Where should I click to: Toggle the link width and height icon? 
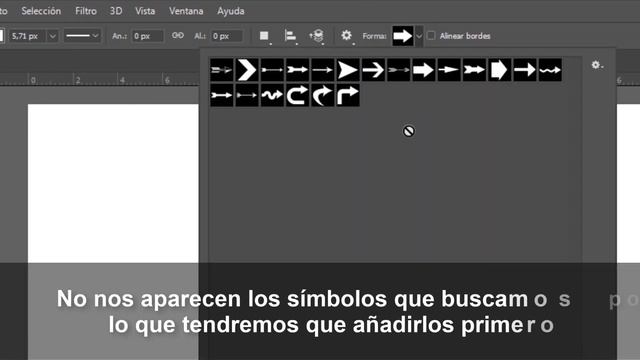[x=178, y=36]
